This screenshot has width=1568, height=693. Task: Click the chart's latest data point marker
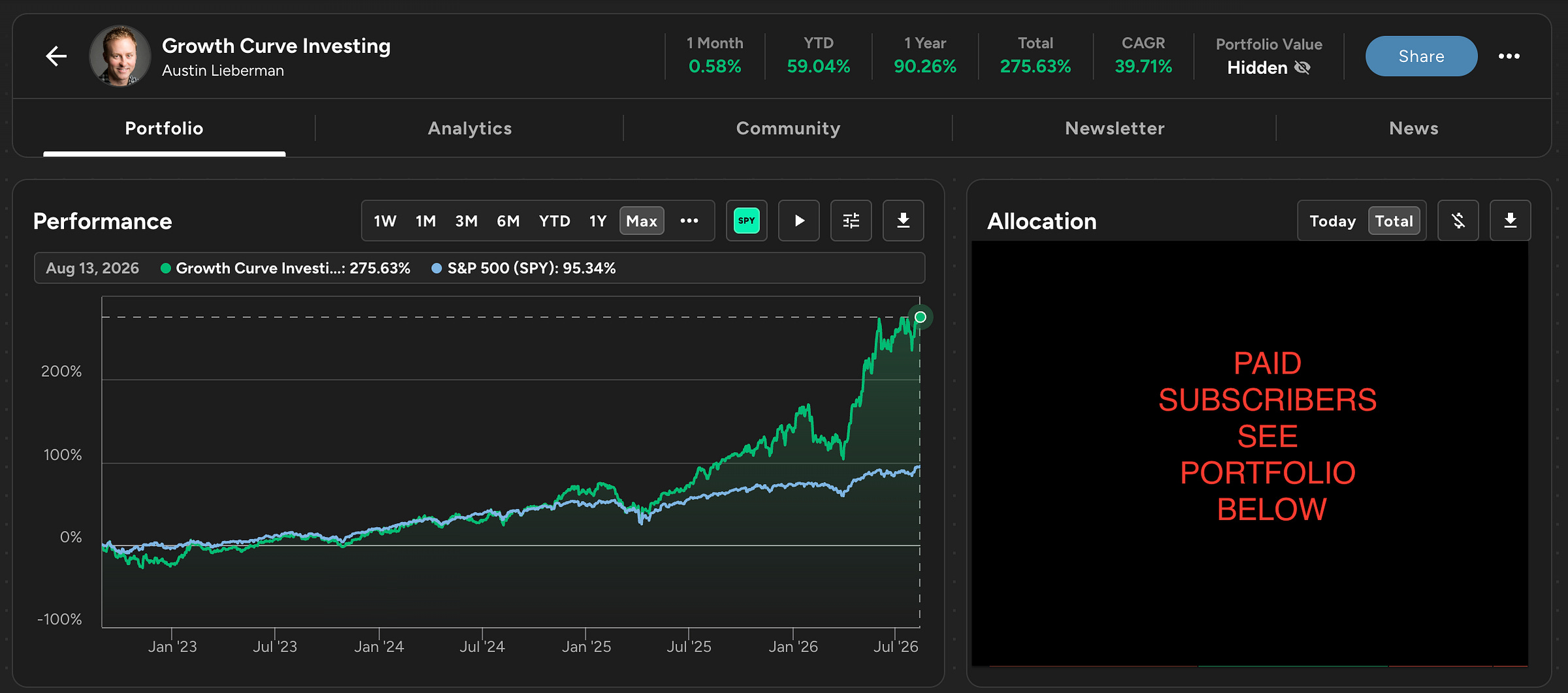(x=921, y=317)
